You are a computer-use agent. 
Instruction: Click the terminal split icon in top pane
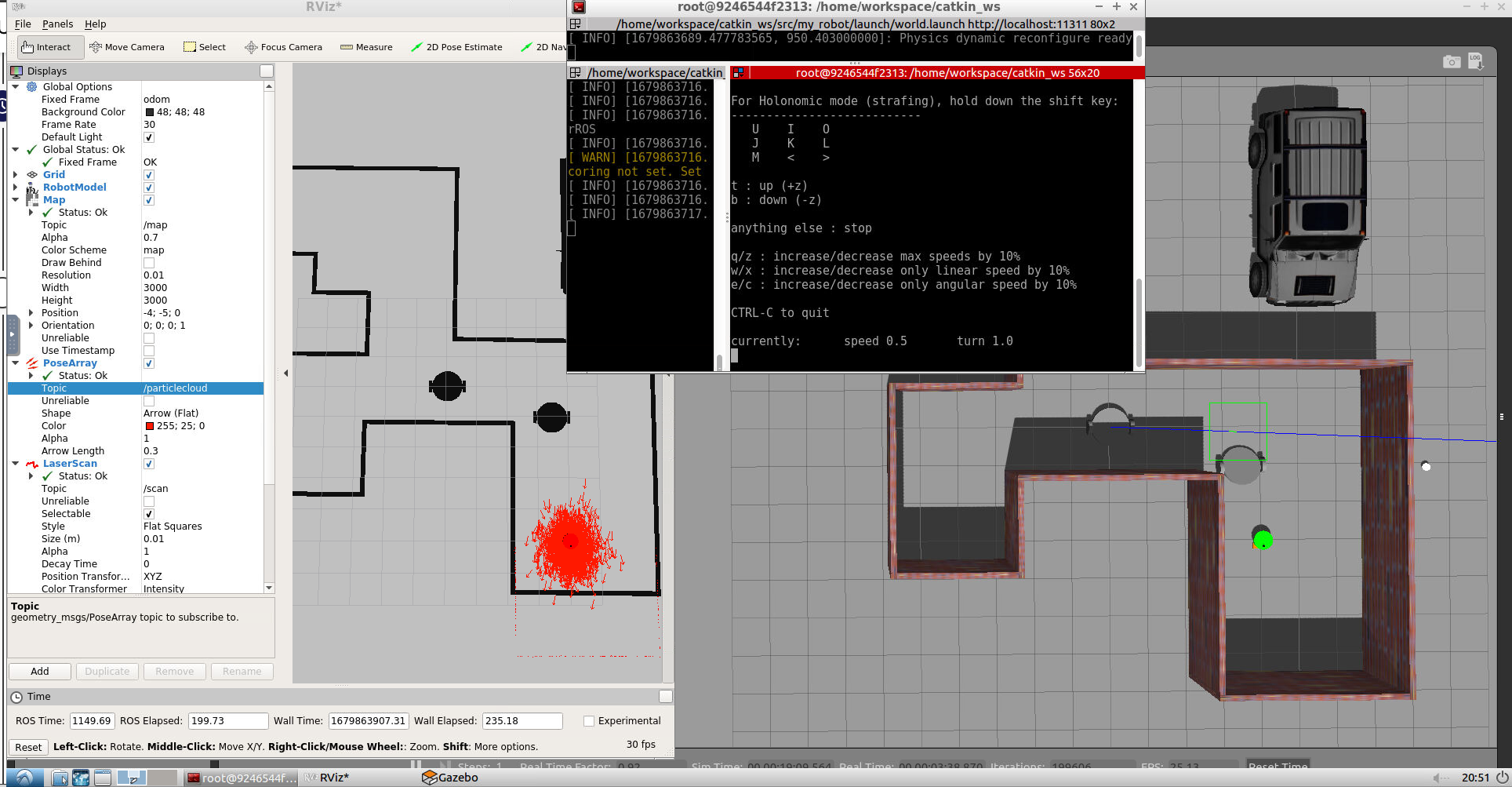575,24
